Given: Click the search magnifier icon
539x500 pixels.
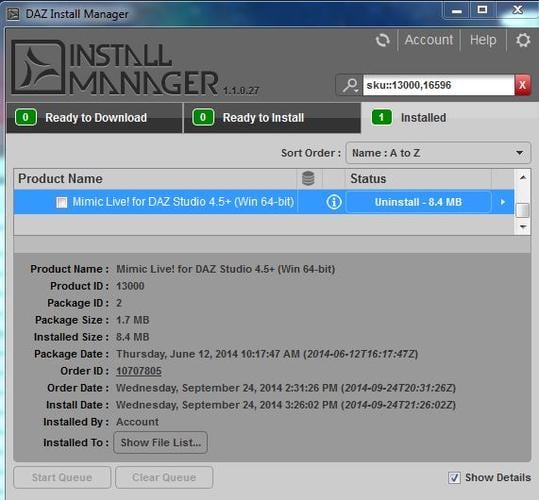Looking at the screenshot, I should click(349, 85).
